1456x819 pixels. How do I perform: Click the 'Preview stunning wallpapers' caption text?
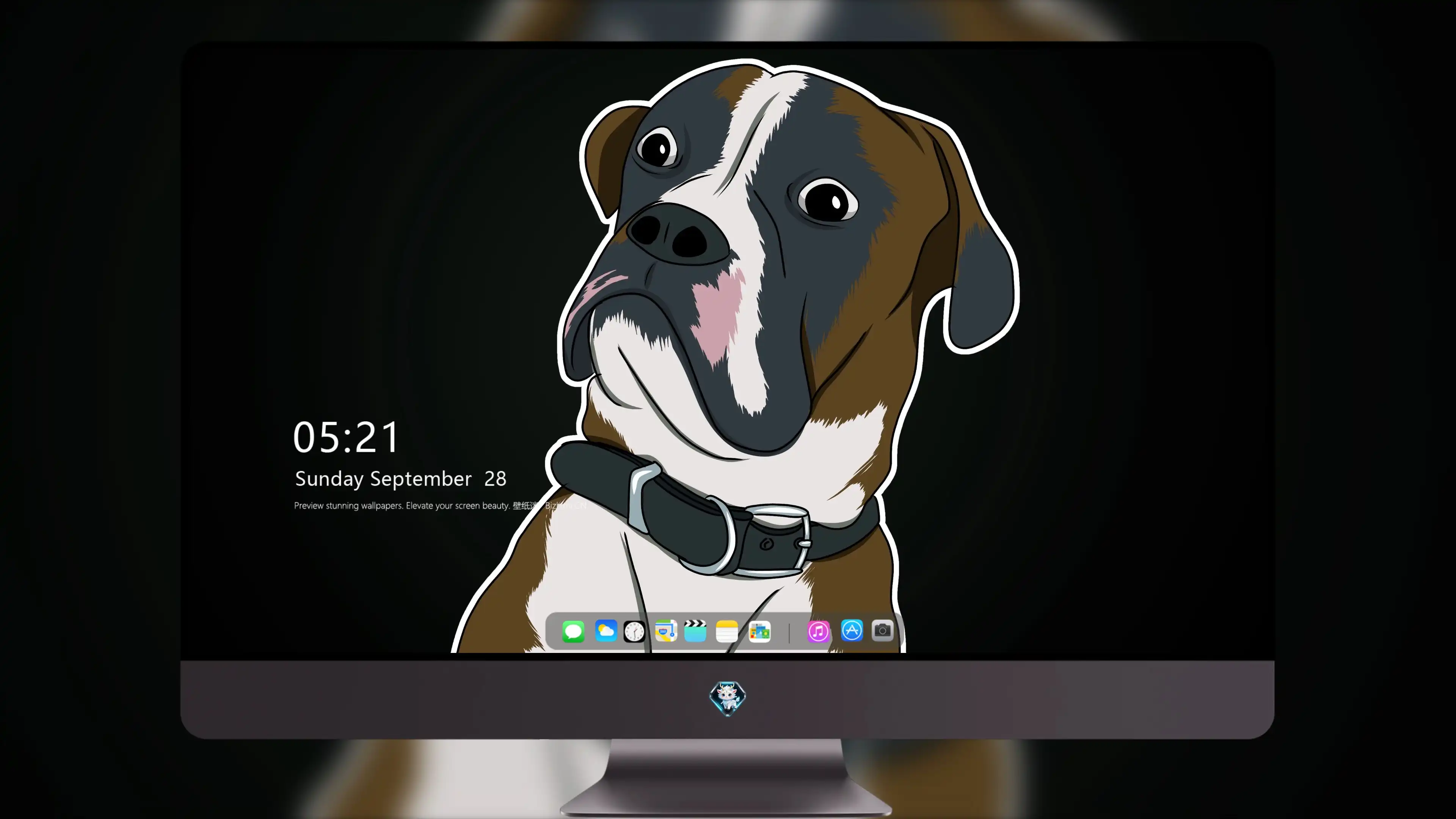pos(441,505)
